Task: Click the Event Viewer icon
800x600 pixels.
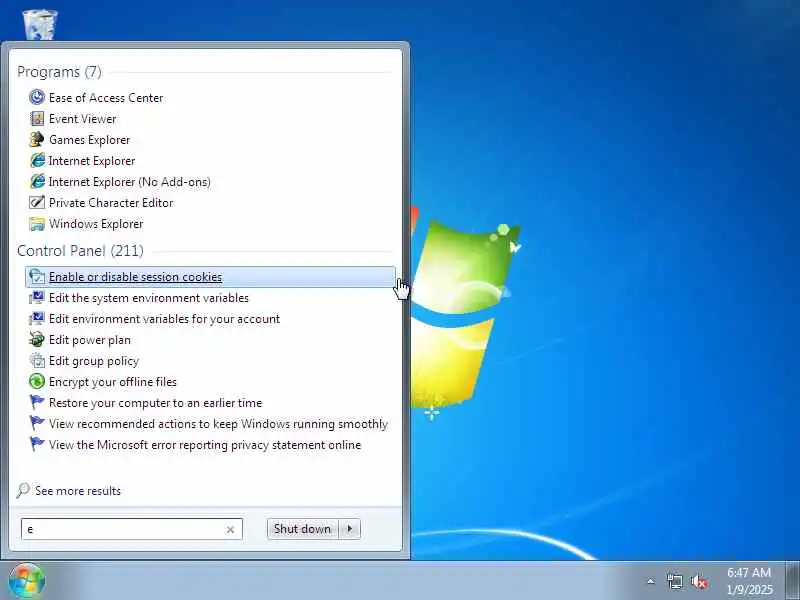Action: pyautogui.click(x=37, y=118)
